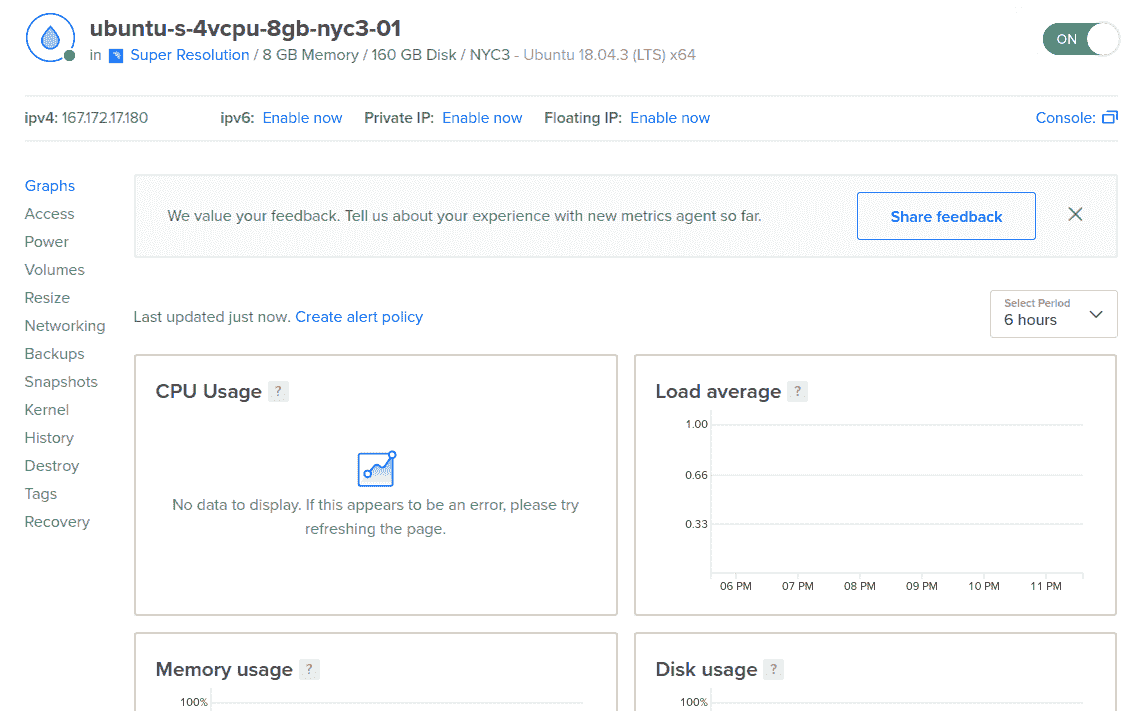Click the 1.00 axis value on Load average chart

tap(696, 424)
